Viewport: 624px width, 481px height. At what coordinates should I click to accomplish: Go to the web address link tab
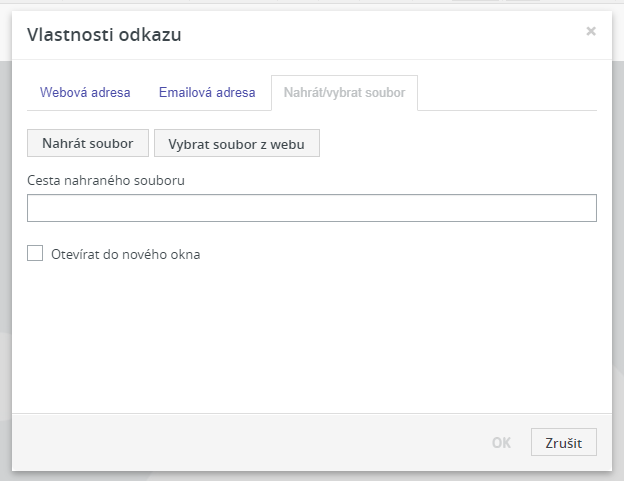pyautogui.click(x=85, y=93)
